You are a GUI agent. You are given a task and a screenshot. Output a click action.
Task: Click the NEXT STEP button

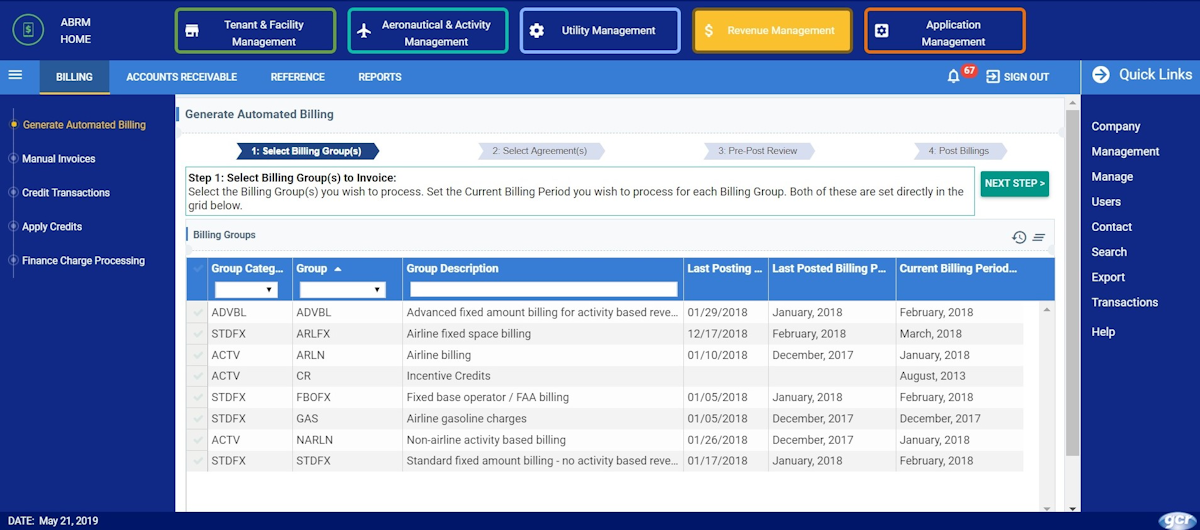1015,183
